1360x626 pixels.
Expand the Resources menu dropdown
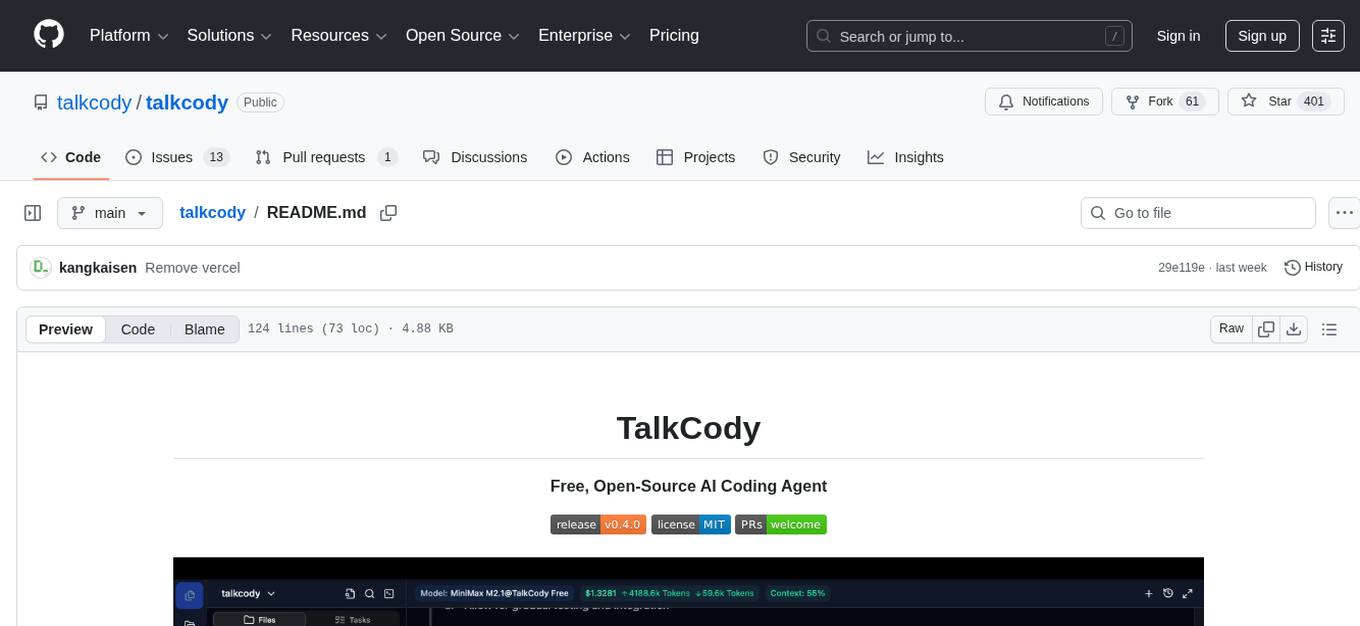pyautogui.click(x=338, y=35)
